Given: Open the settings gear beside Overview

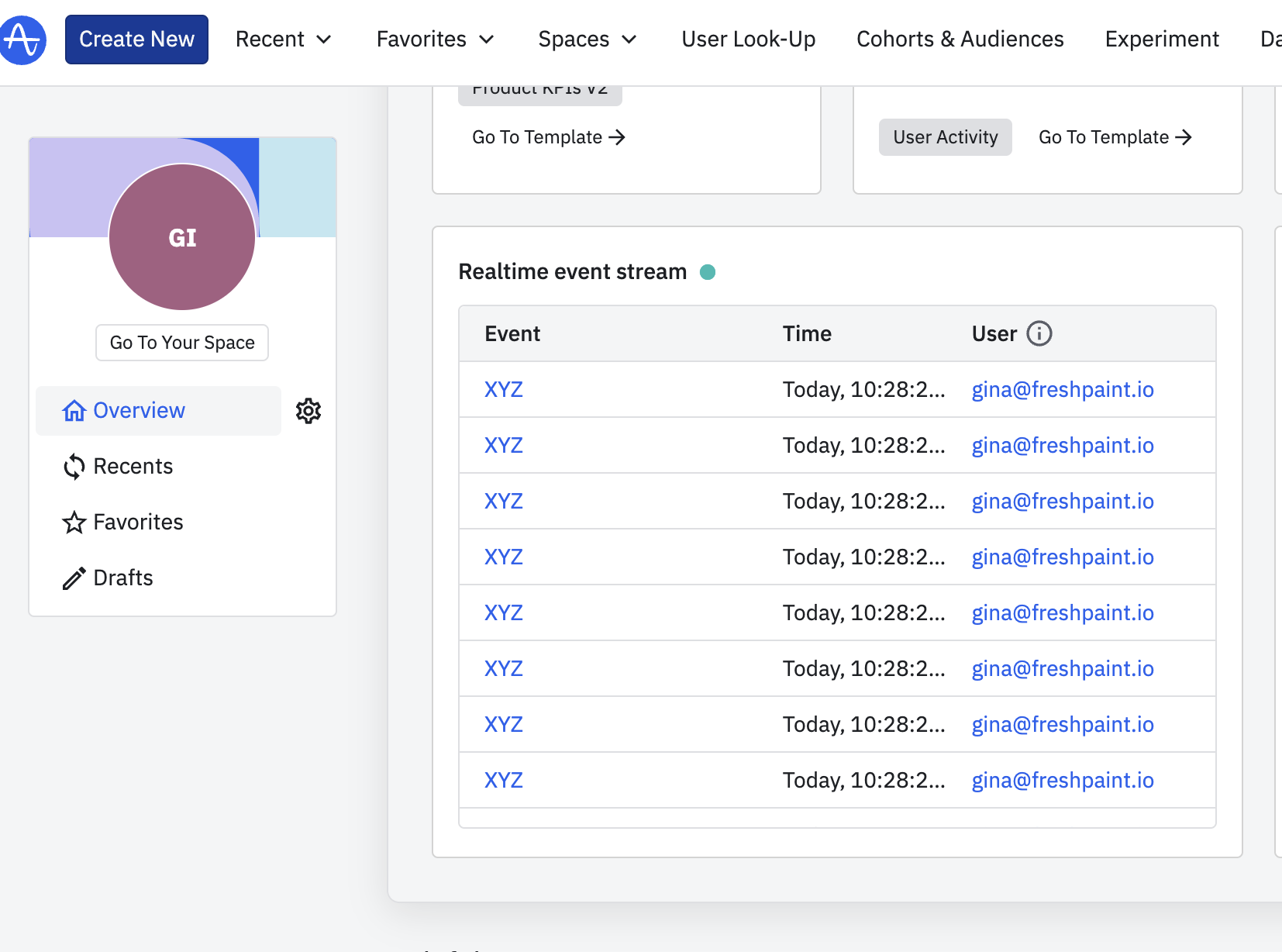Looking at the screenshot, I should tap(308, 411).
